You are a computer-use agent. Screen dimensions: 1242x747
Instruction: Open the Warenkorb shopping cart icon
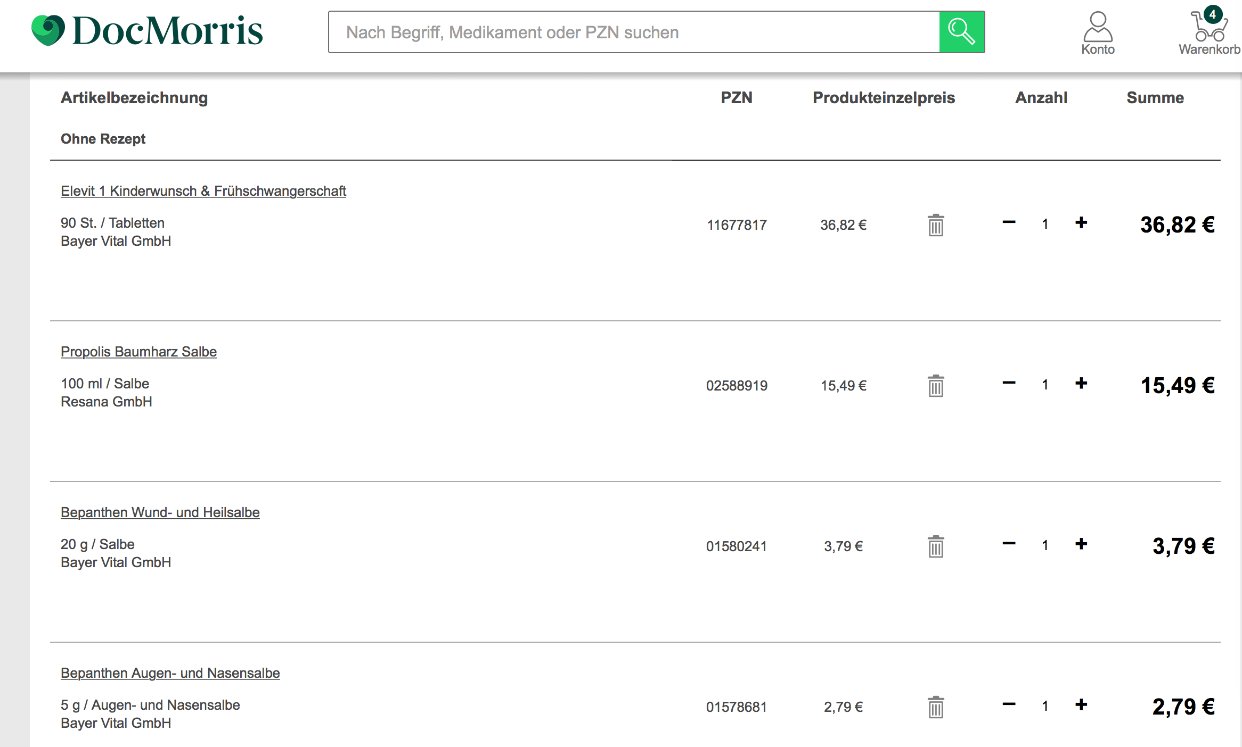1210,33
